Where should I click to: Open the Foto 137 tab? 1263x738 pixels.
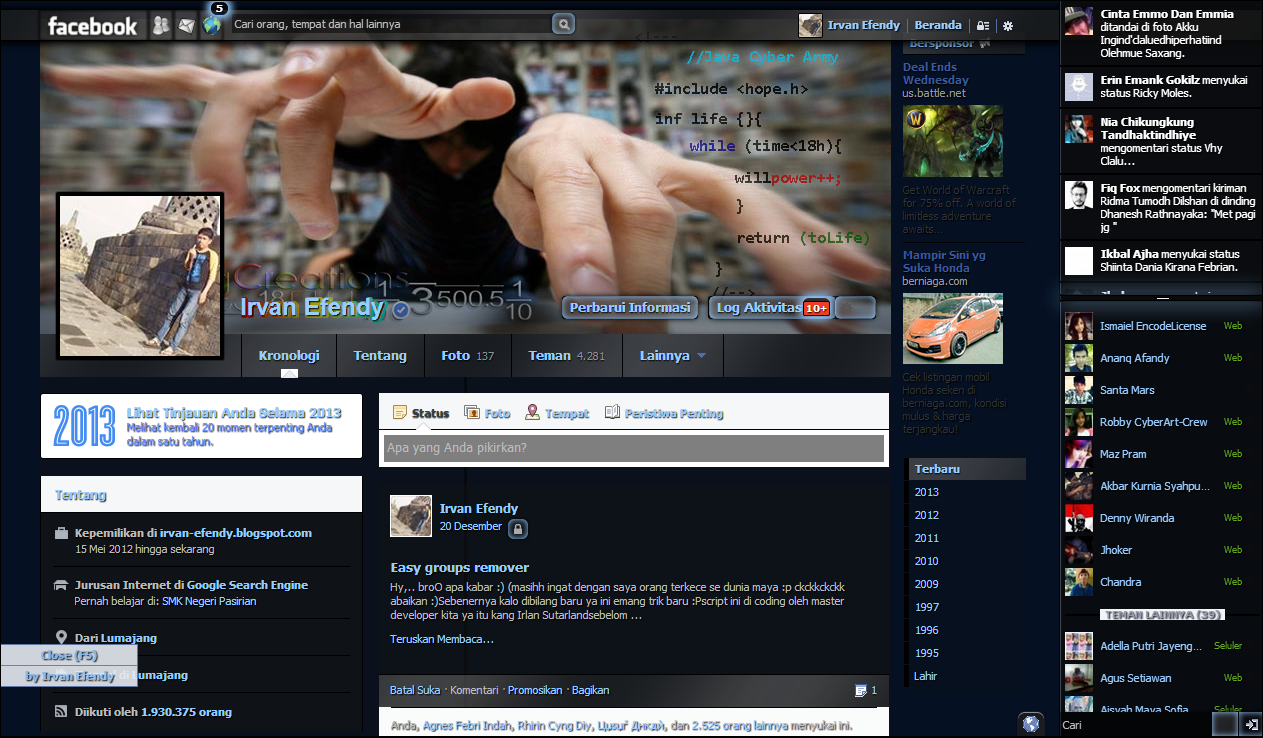coord(468,355)
